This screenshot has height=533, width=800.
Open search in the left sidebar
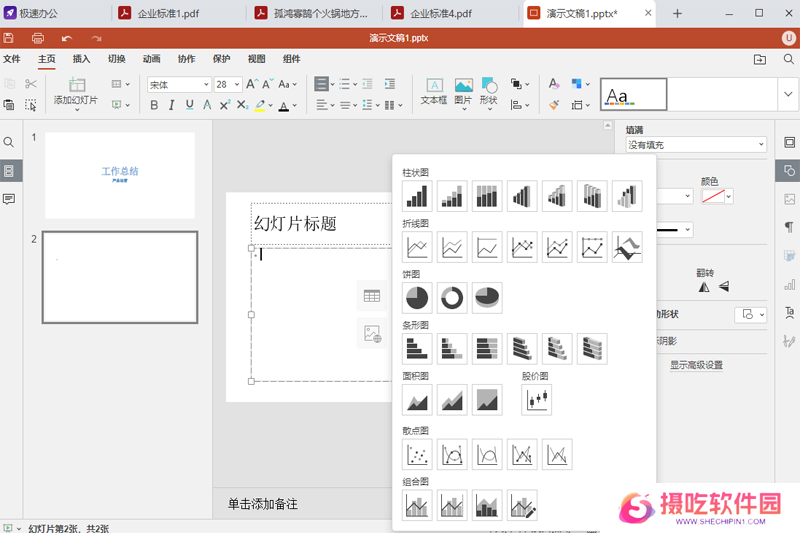[9, 142]
